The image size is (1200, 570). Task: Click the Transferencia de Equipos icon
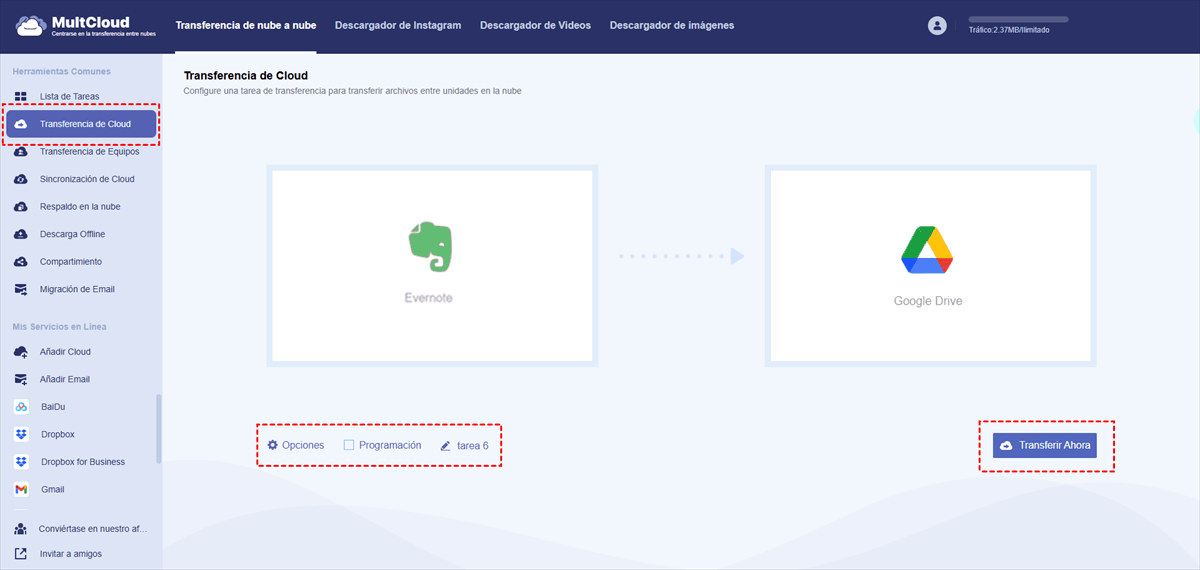pyautogui.click(x=20, y=152)
